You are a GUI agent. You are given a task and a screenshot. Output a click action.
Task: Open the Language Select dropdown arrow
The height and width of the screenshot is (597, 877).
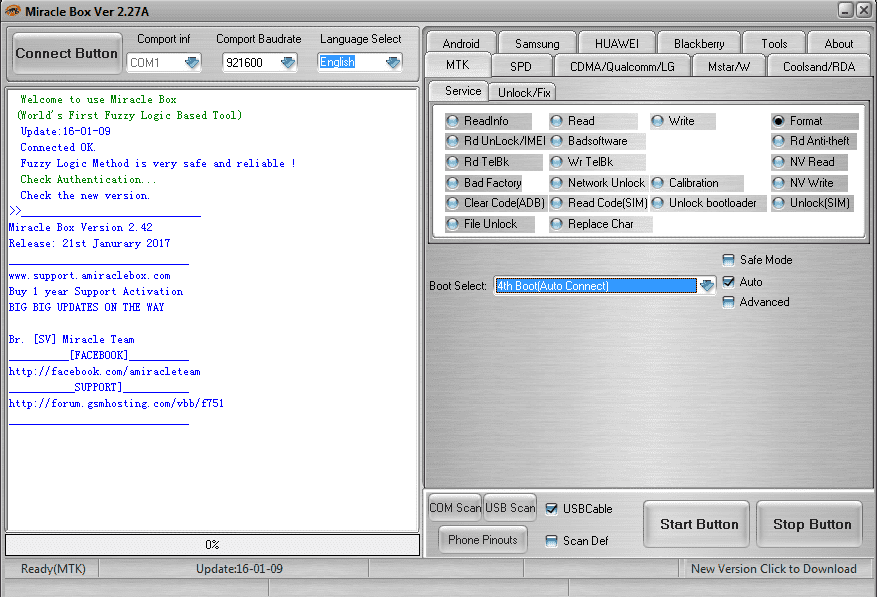pyautogui.click(x=393, y=62)
